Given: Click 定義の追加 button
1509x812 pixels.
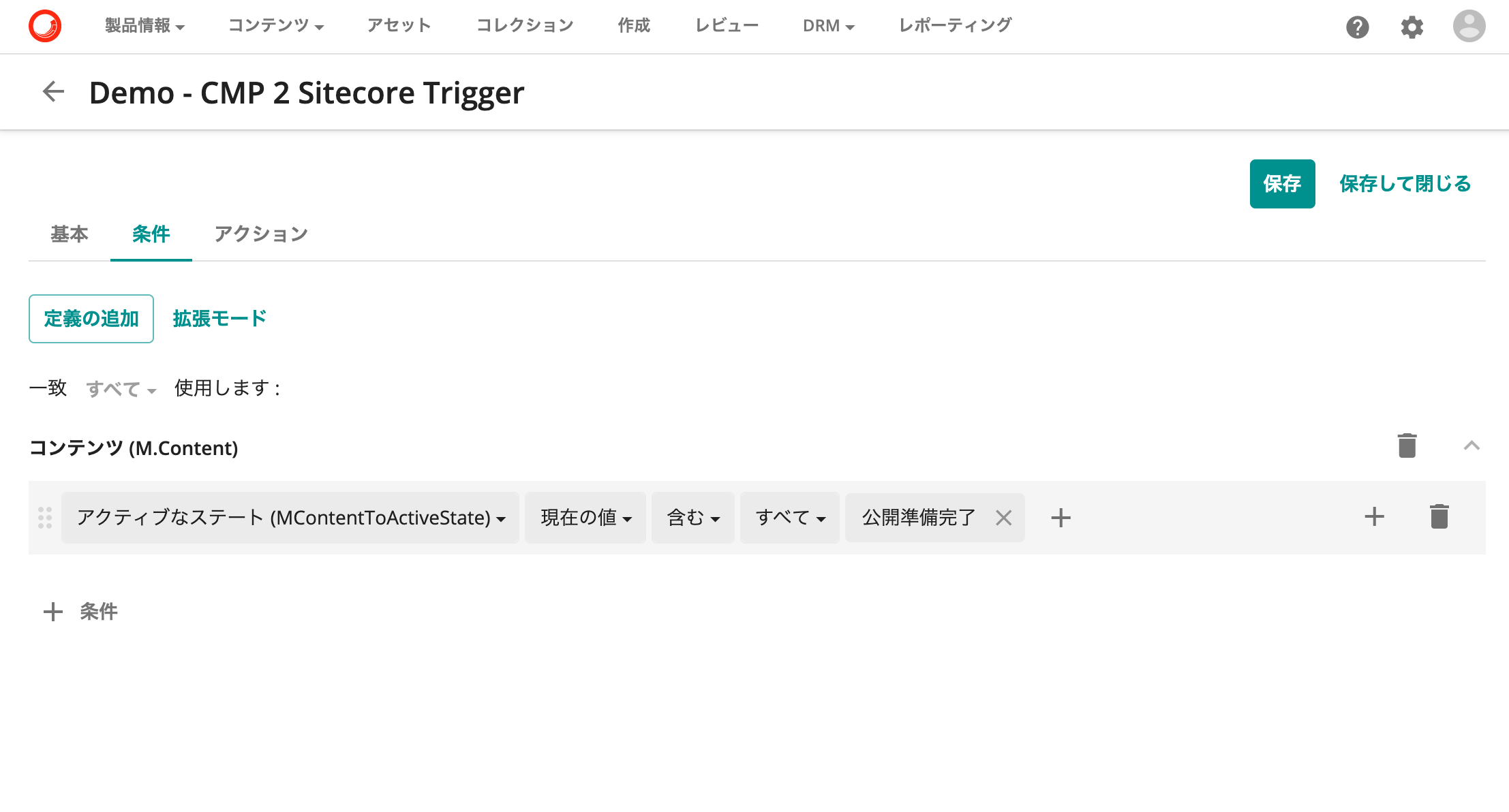Looking at the screenshot, I should point(91,319).
